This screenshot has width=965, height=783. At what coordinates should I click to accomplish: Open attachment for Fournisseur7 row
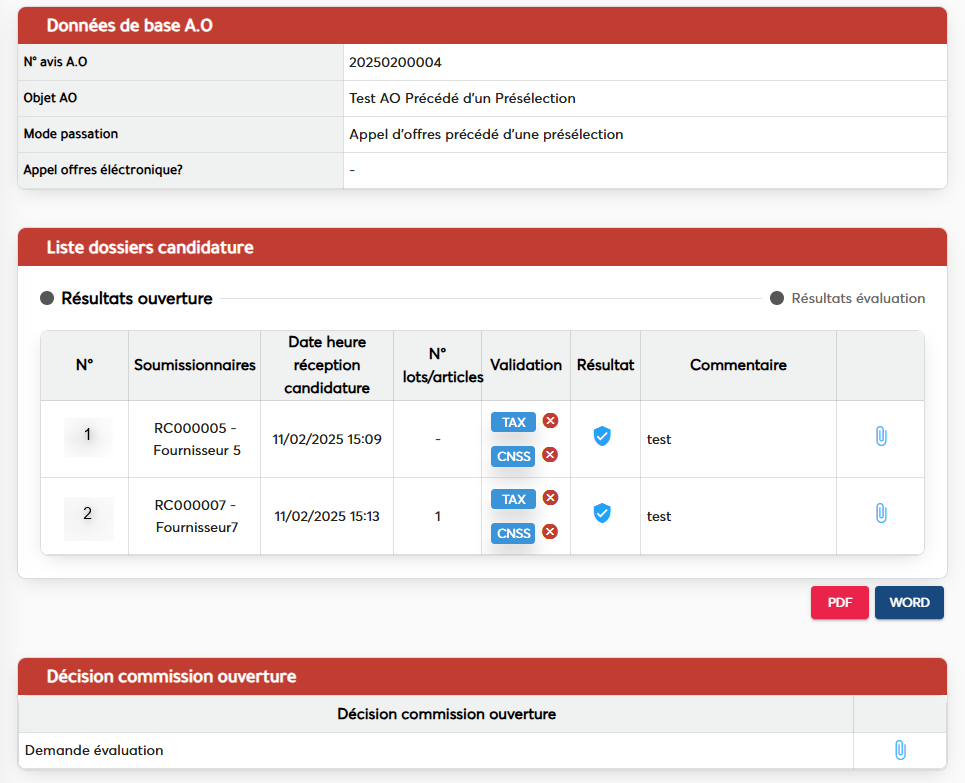[x=880, y=513]
